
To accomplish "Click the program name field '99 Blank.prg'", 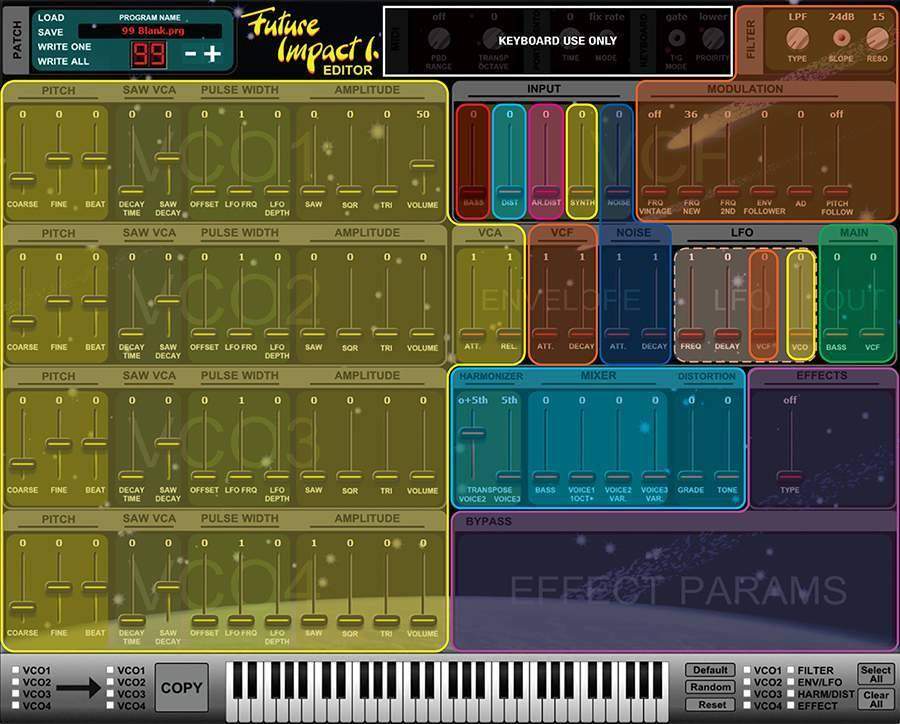I will pos(150,30).
